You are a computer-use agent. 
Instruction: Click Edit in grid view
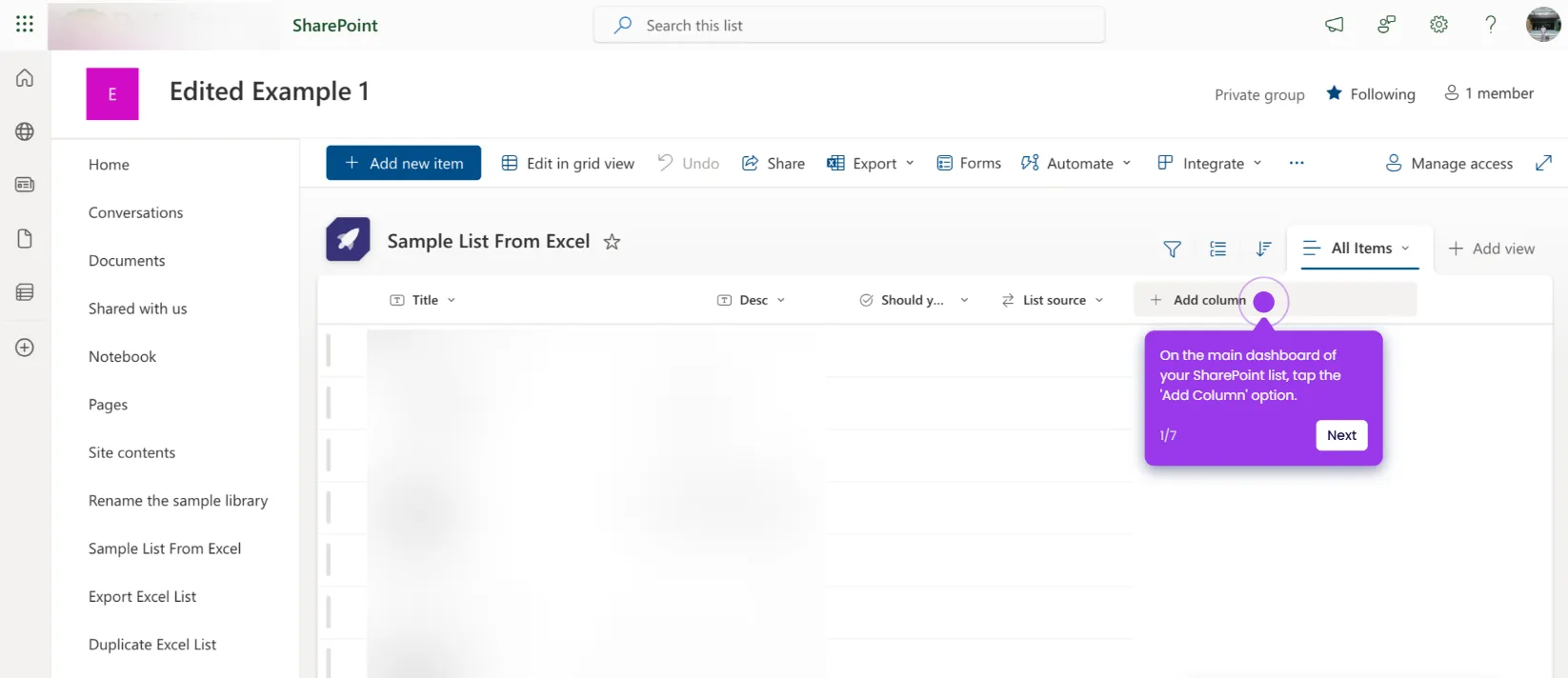[568, 163]
